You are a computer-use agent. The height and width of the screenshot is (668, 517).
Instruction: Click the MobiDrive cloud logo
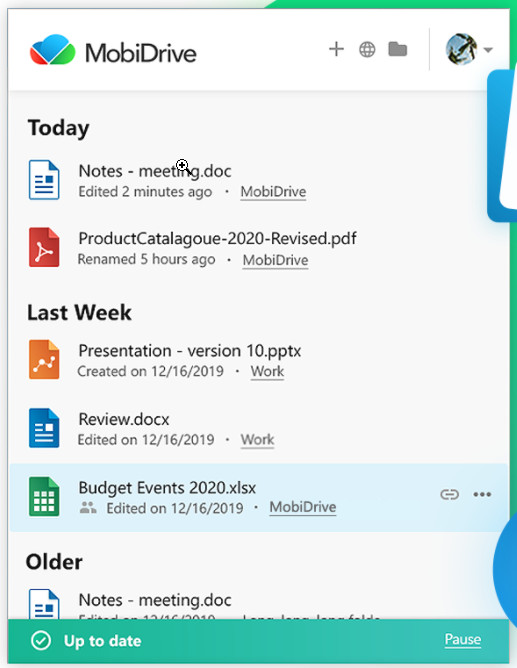coord(52,50)
